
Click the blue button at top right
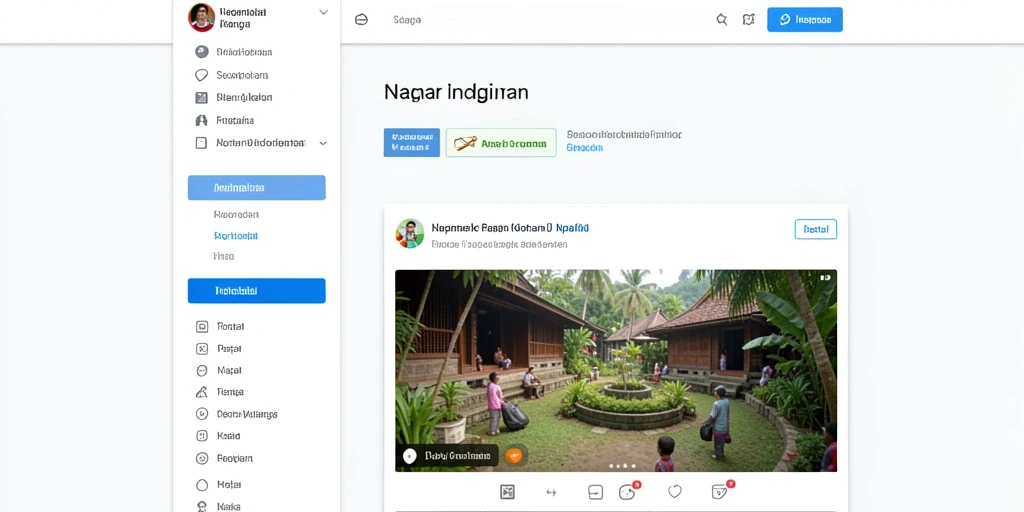[x=805, y=20]
